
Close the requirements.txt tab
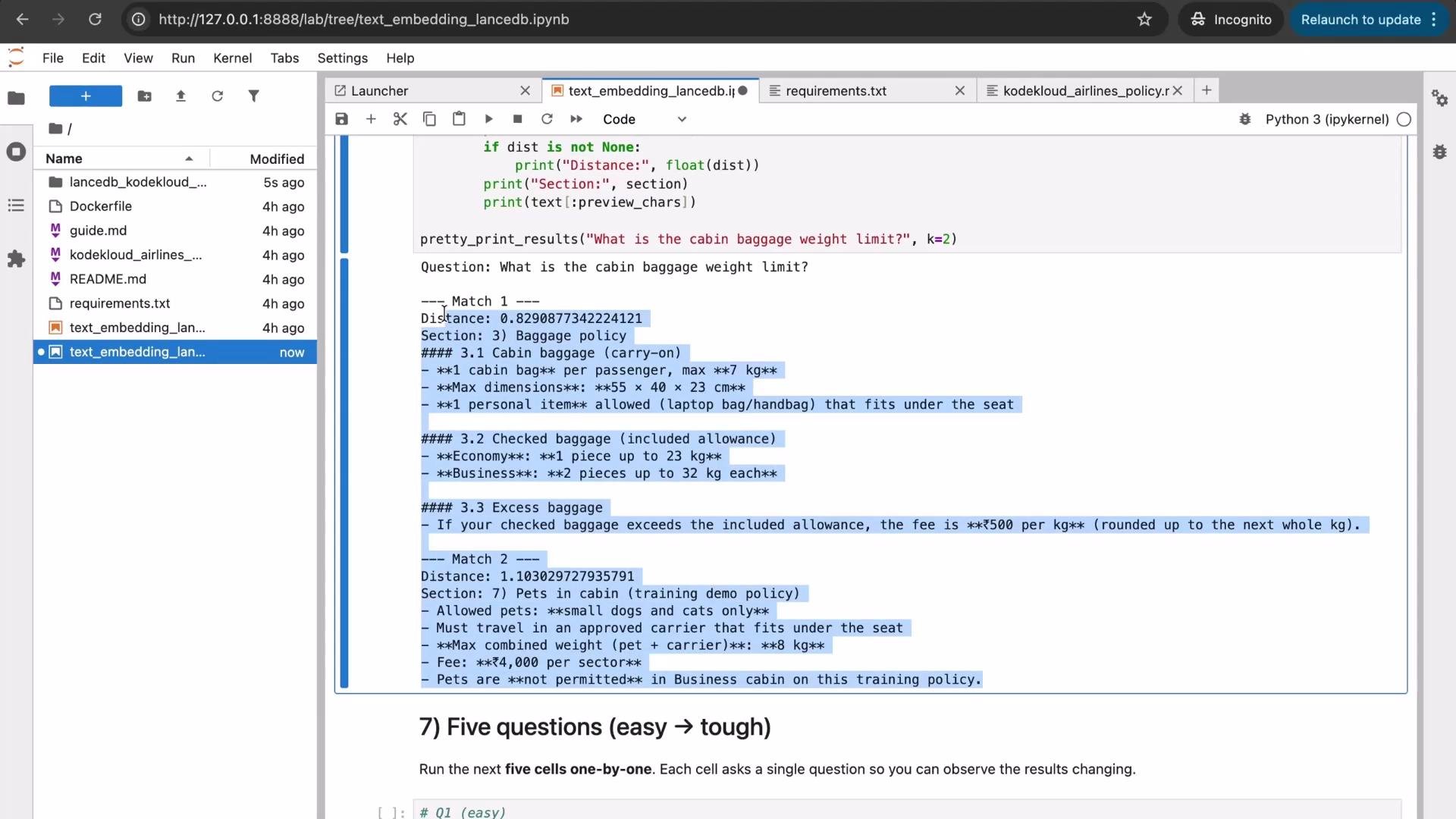pyautogui.click(x=959, y=91)
